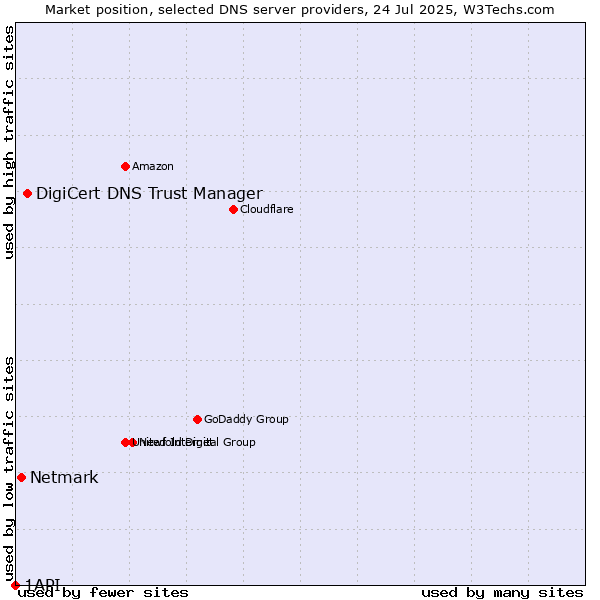Click the GoDaddy Group red data point
This screenshot has width=600, height=600.
(197, 419)
